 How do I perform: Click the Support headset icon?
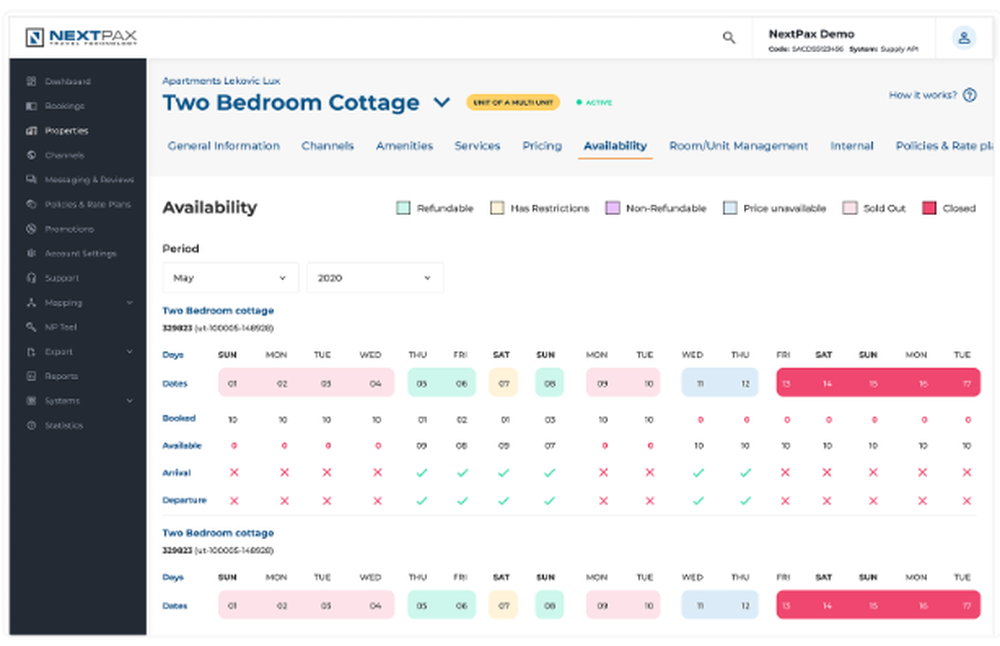click(32, 278)
